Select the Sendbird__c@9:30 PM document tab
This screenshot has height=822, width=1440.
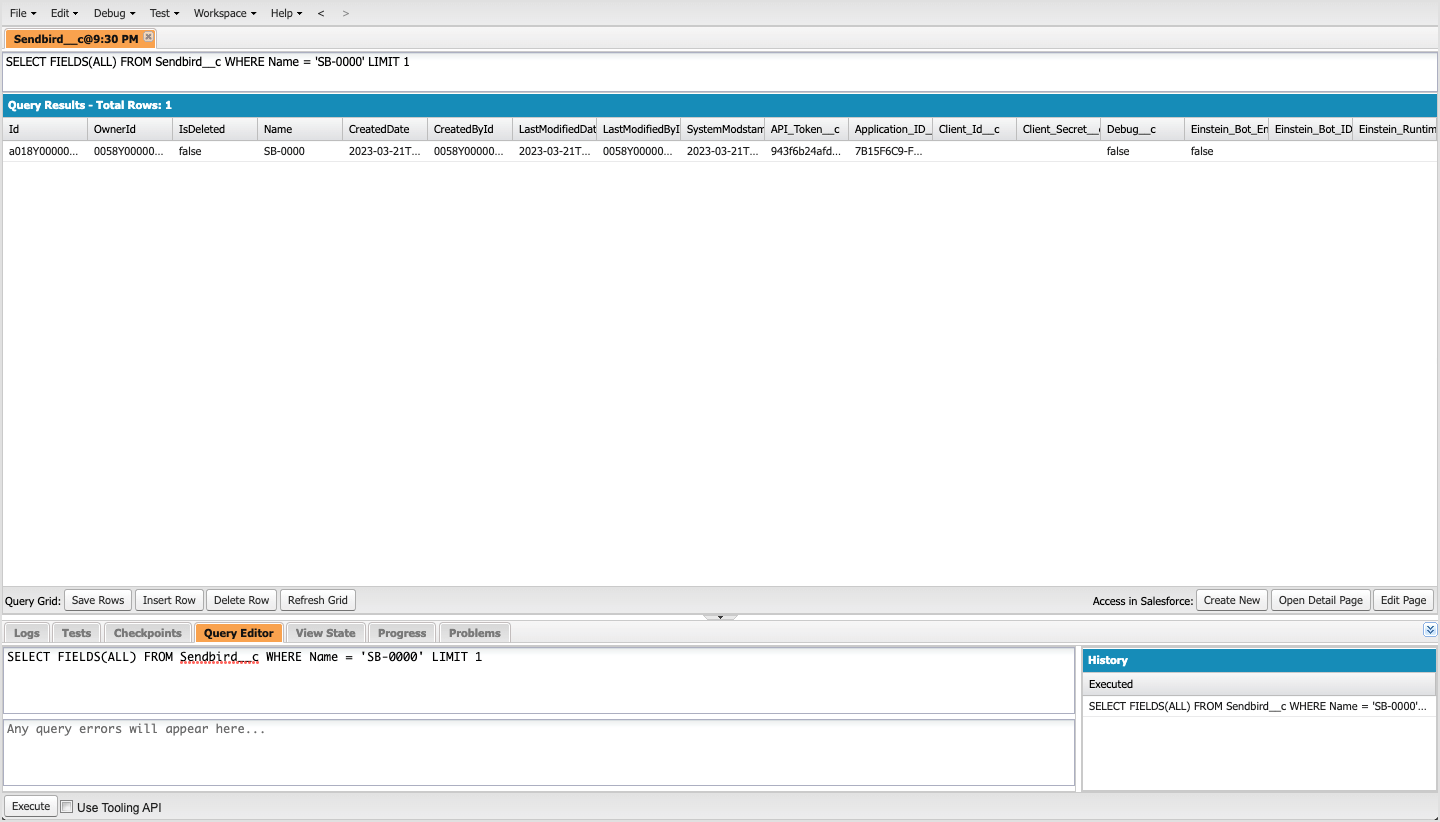pyautogui.click(x=76, y=38)
